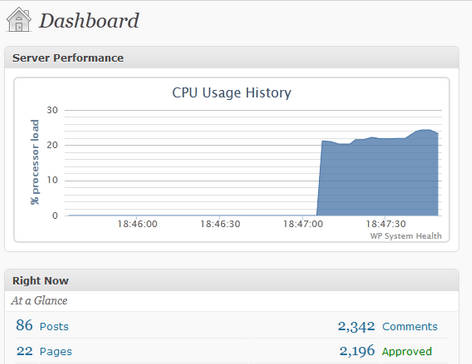Viewport: 472px width, 364px height.
Task: Click the % processor load axis title
Action: [35, 162]
